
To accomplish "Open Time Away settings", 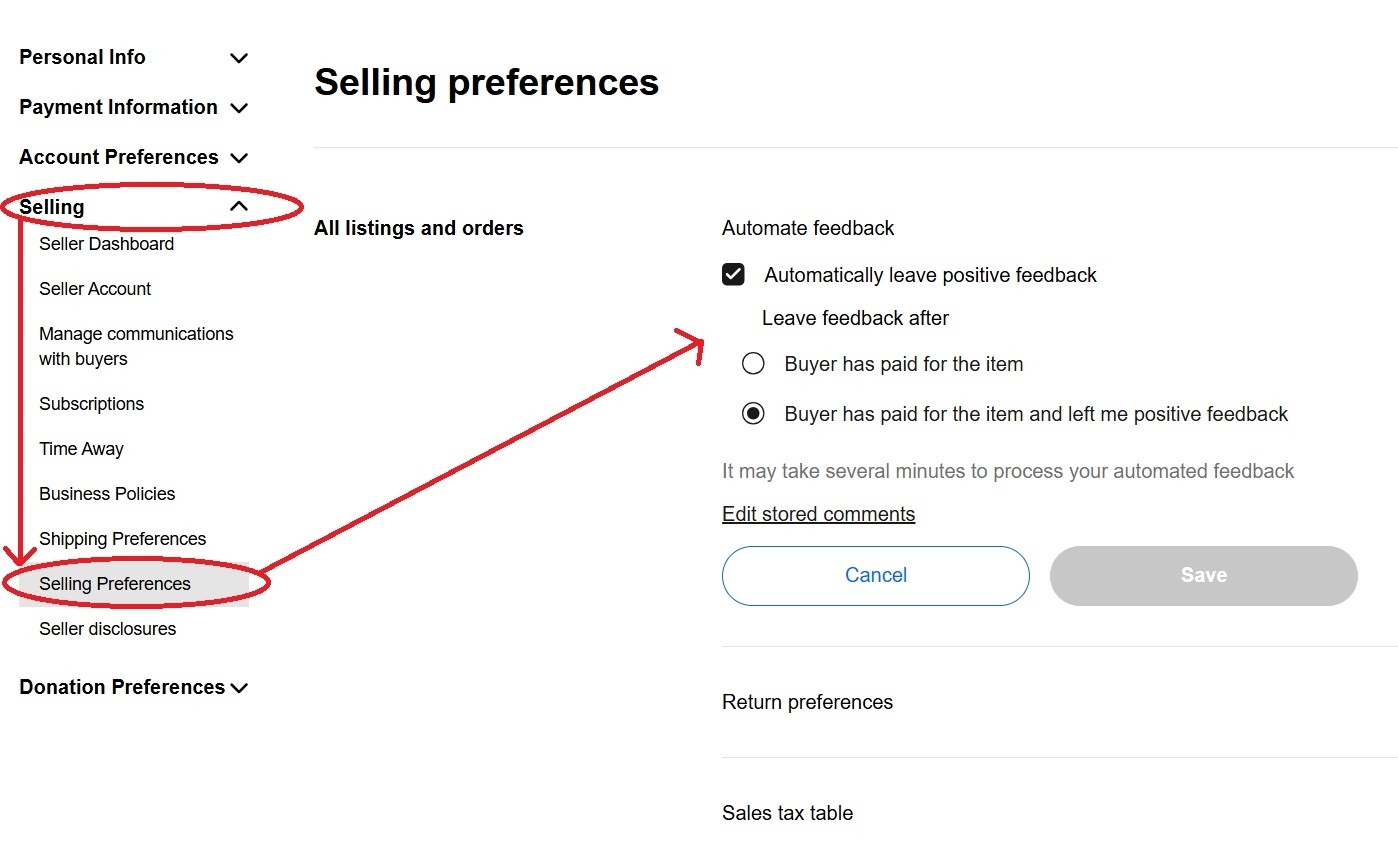I will pos(81,449).
